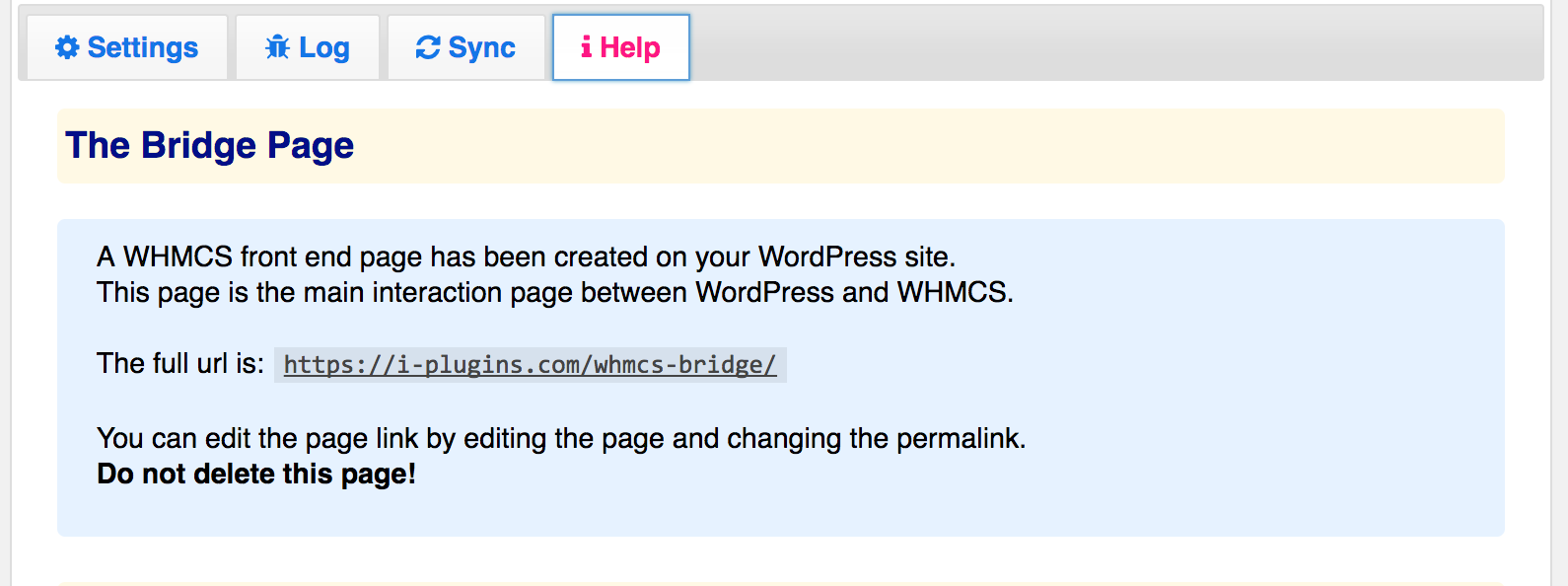
Task: Open the i-plugins.com/whmcs-bridge/ link
Action: coord(531,365)
